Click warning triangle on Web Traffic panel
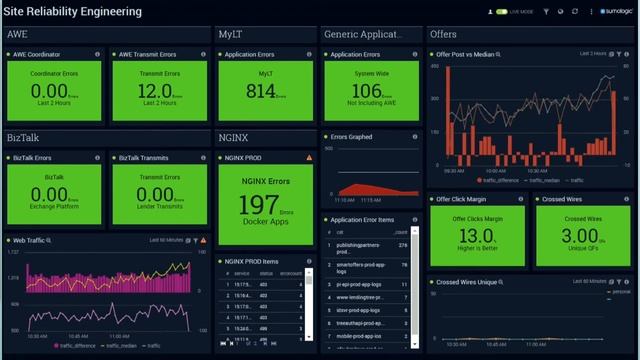 coord(203,240)
